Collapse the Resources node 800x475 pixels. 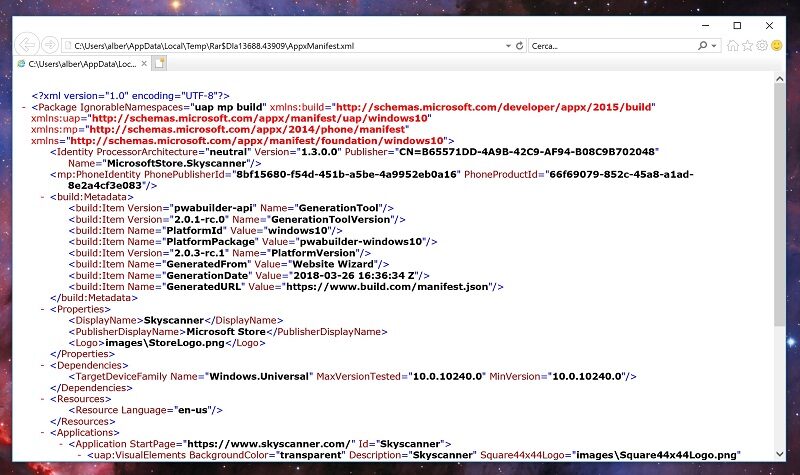click(x=42, y=399)
